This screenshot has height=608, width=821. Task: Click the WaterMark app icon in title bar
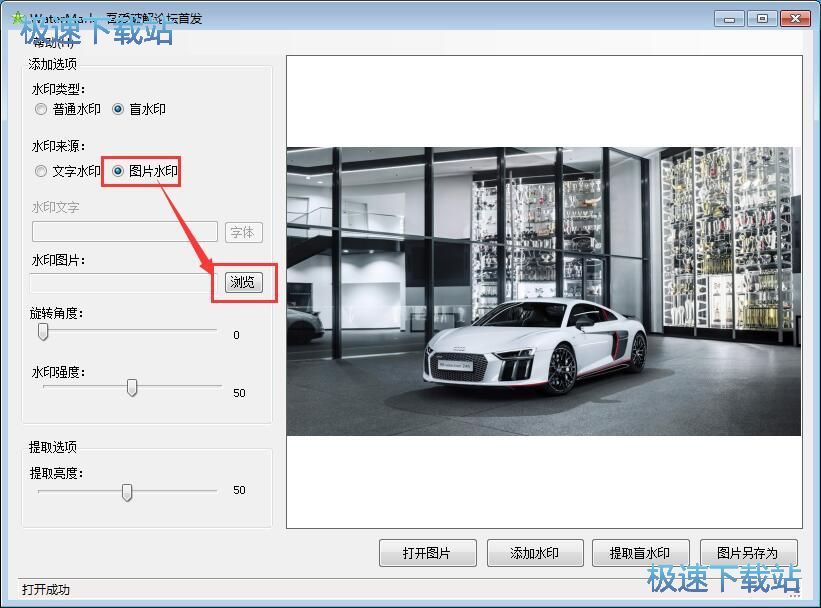tap(14, 19)
